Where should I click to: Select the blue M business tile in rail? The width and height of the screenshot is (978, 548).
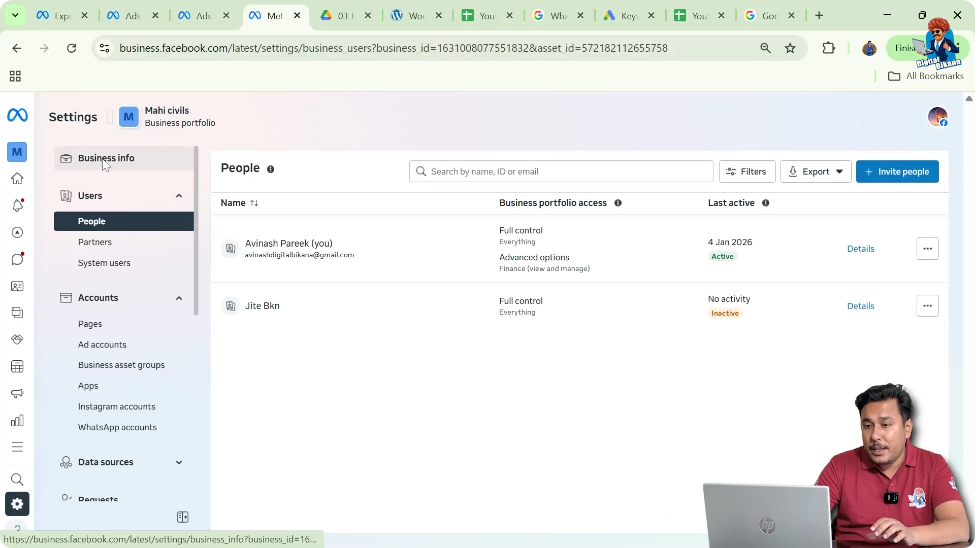pos(17,152)
